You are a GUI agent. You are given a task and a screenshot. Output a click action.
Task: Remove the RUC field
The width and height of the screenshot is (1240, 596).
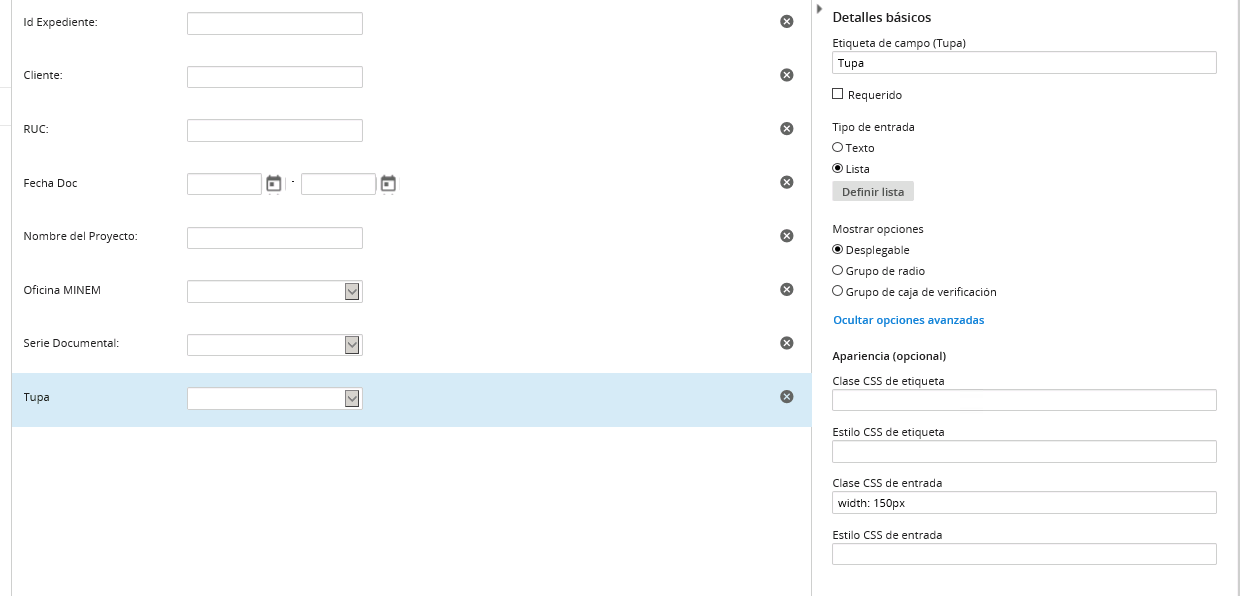pos(787,128)
